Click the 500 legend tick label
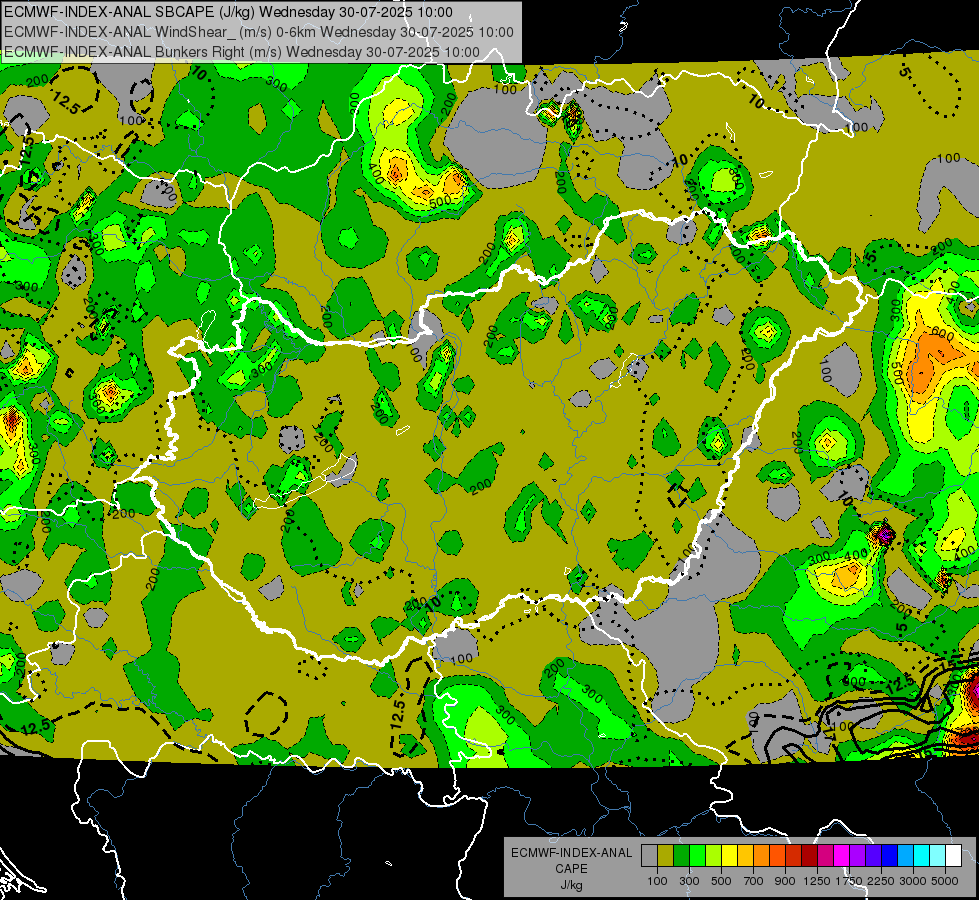Viewport: 979px width, 900px height. pos(721,881)
